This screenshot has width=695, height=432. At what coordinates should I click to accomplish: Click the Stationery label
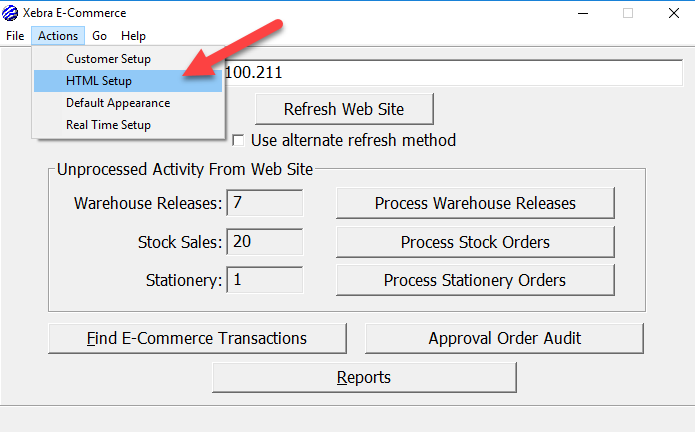point(184,280)
